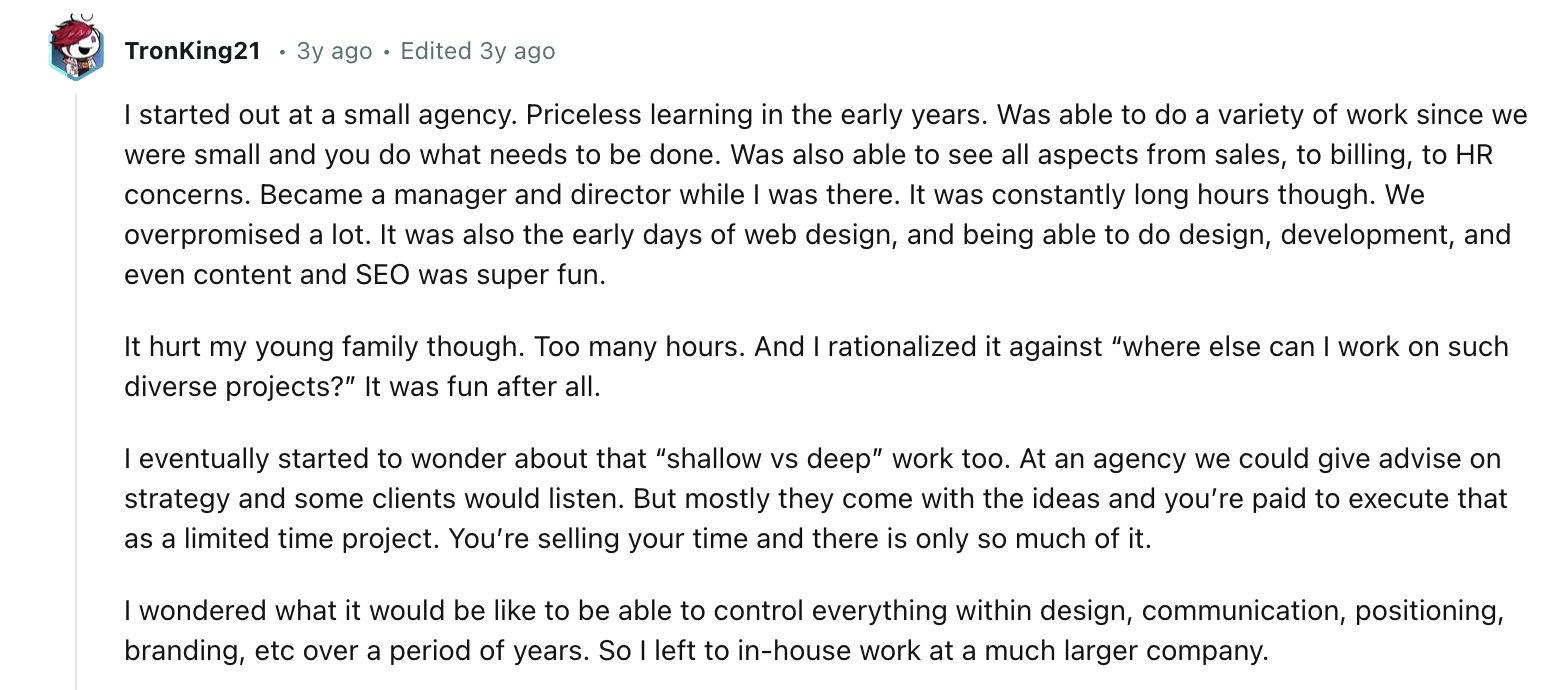
Task: Click TronKing21's avatar image
Action: tap(76, 50)
